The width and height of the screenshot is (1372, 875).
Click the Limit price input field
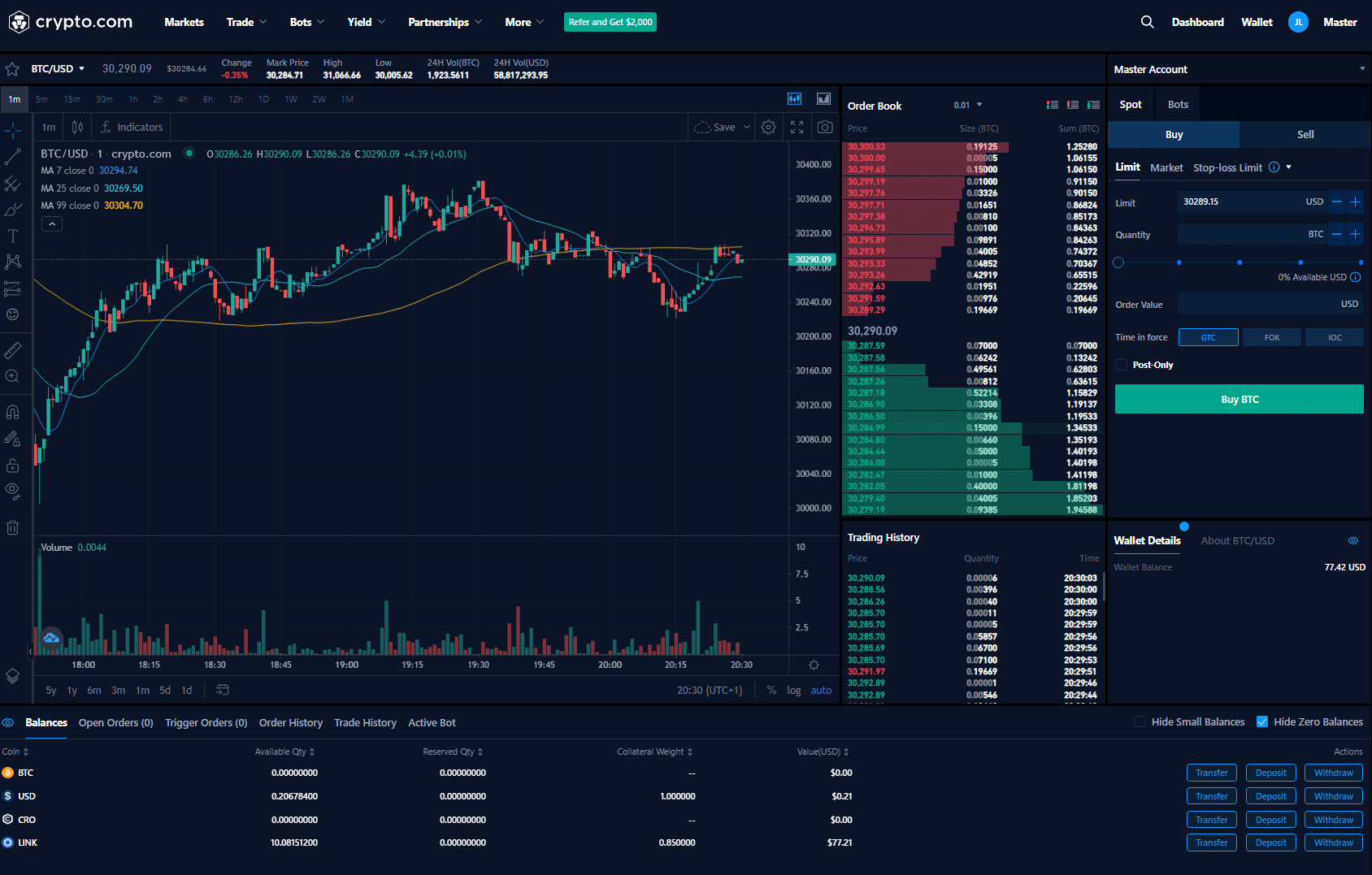tap(1252, 201)
